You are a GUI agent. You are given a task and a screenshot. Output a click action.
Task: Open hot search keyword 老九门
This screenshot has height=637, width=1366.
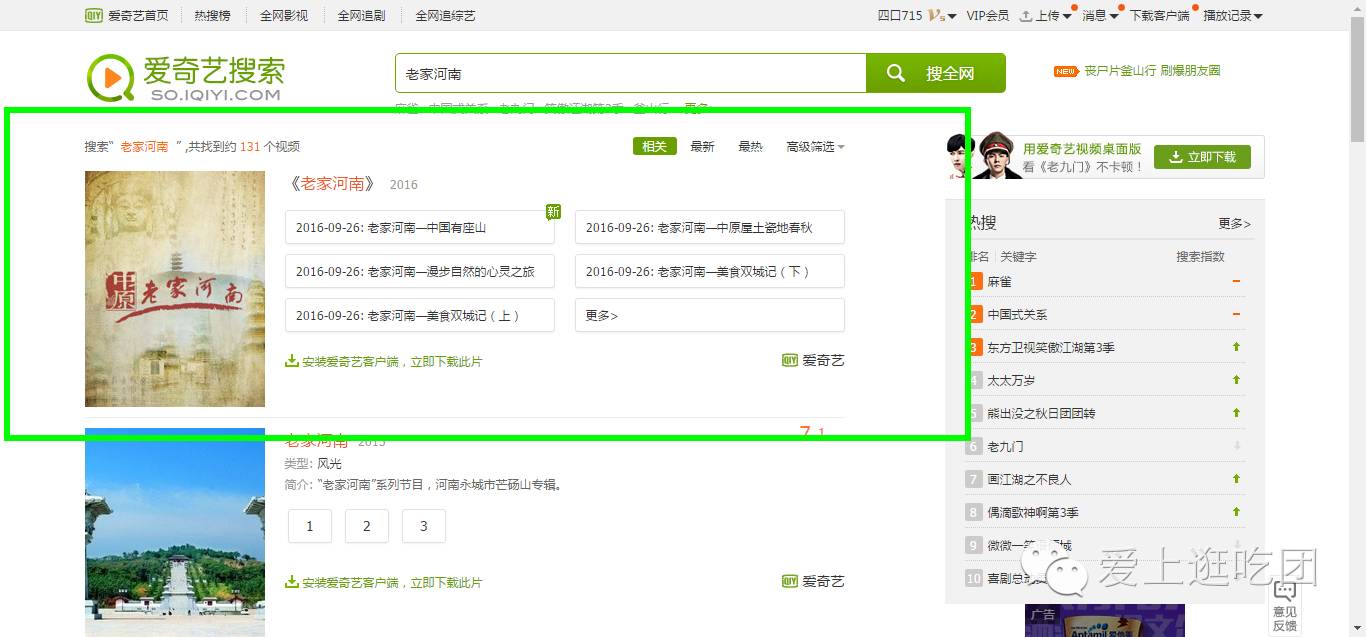[1005, 446]
